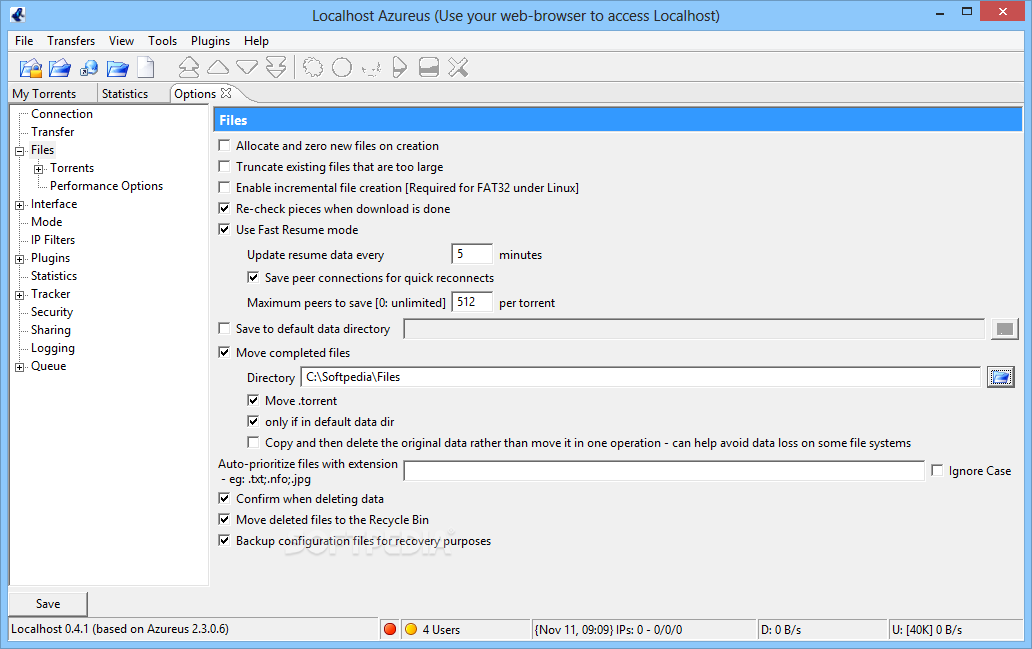Enable incremental file creation checkbox
The height and width of the screenshot is (649, 1032).
(224, 188)
